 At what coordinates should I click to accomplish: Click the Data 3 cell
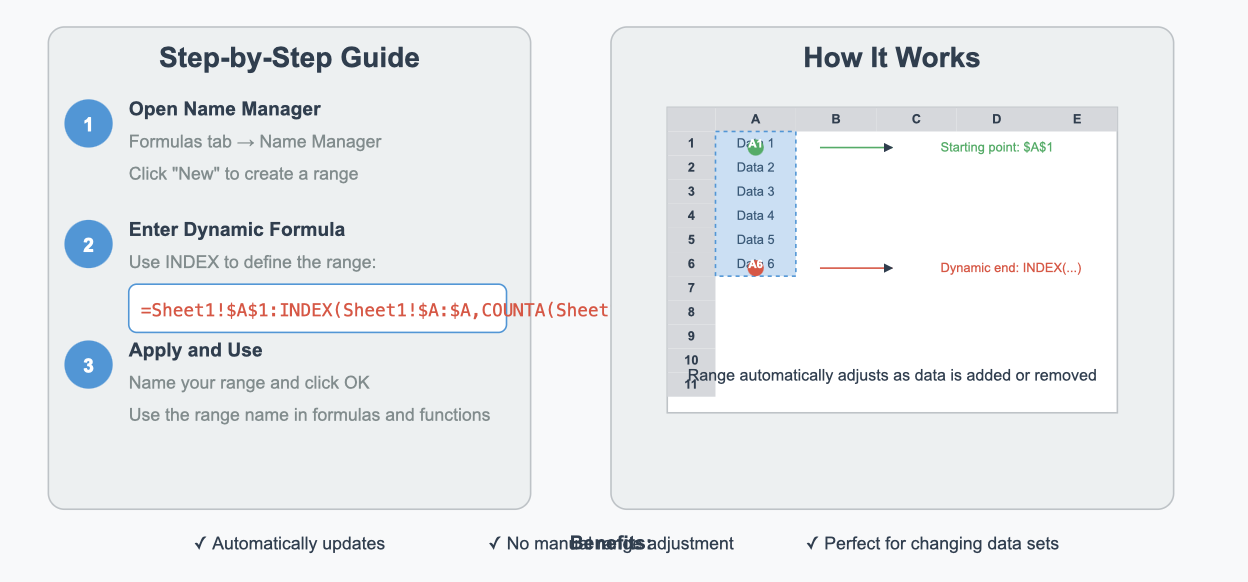click(x=755, y=191)
